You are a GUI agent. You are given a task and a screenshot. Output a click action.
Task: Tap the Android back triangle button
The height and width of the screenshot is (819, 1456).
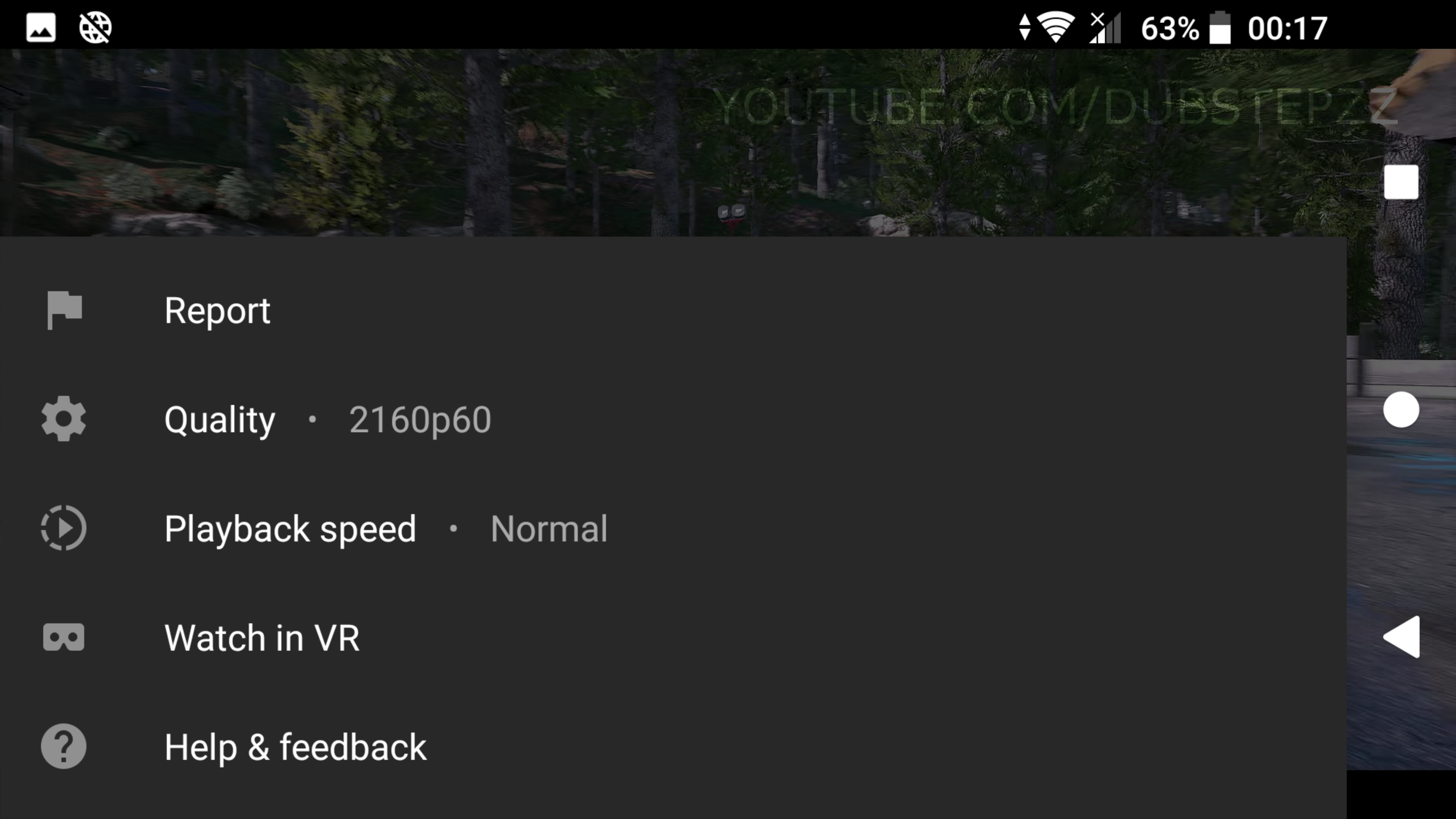(1402, 637)
